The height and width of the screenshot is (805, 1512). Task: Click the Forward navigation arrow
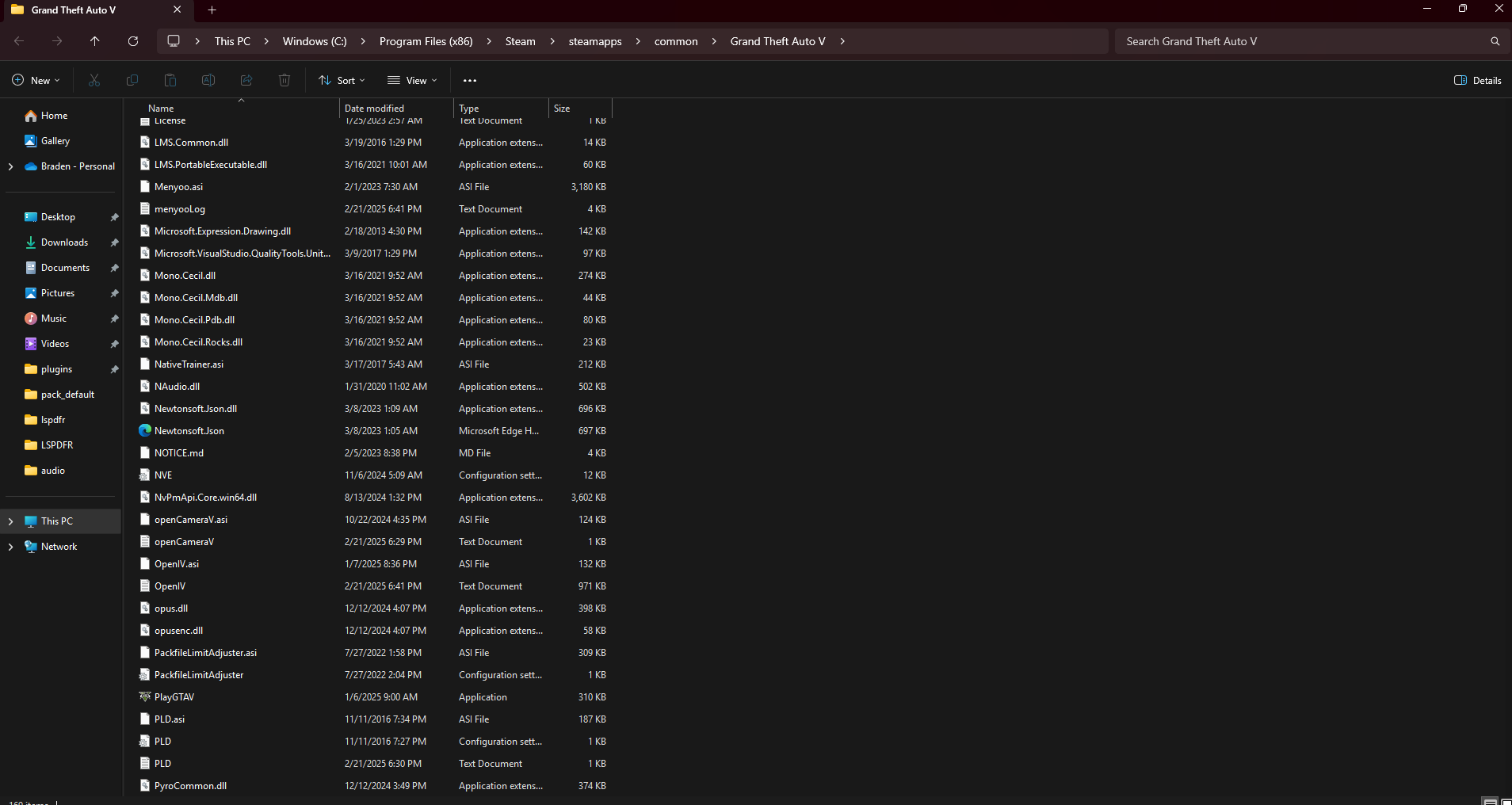point(57,41)
